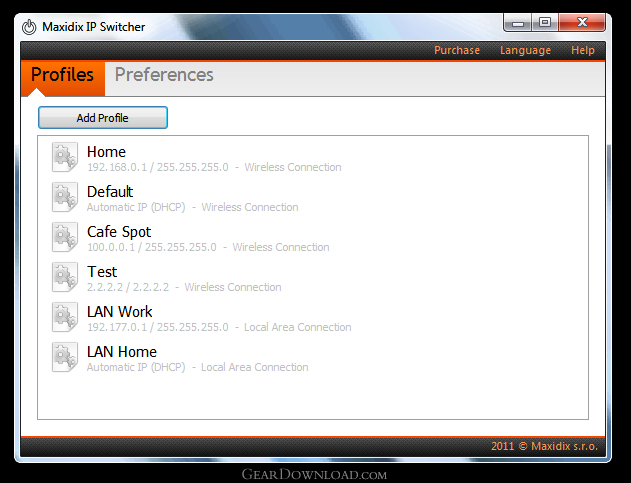
Task: Click the Home profile gear icon
Action: click(65, 157)
